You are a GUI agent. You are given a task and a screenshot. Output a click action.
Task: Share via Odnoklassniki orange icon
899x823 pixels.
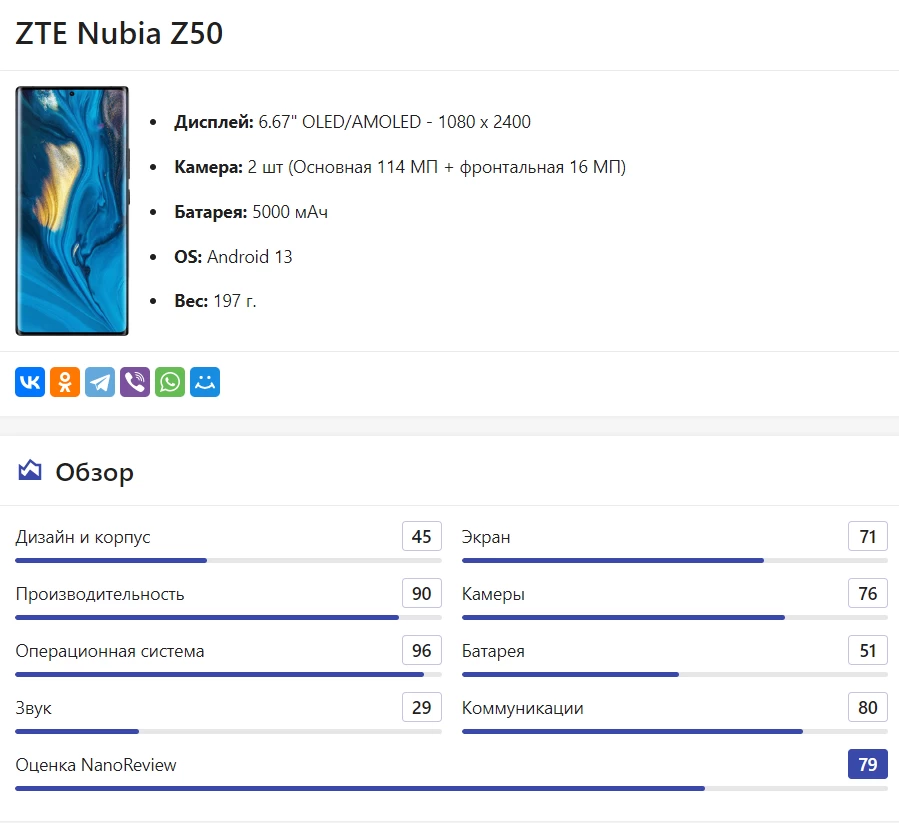coord(65,382)
